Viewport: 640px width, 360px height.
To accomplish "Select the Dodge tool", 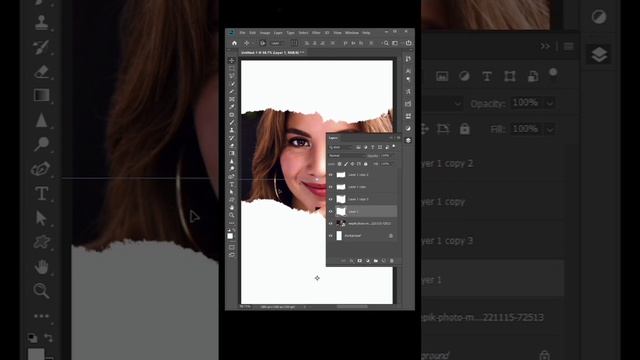I will click(x=231, y=169).
